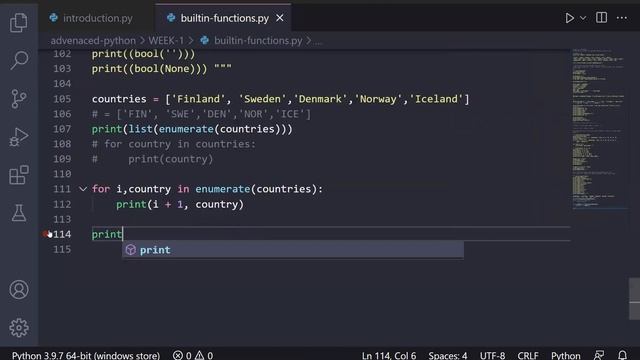Click the cube icon beside print suggestion
This screenshot has width=640, height=360.
(x=131, y=250)
